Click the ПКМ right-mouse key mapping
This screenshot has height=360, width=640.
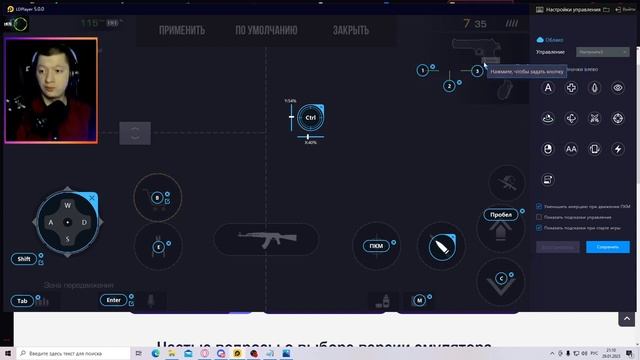(376, 246)
